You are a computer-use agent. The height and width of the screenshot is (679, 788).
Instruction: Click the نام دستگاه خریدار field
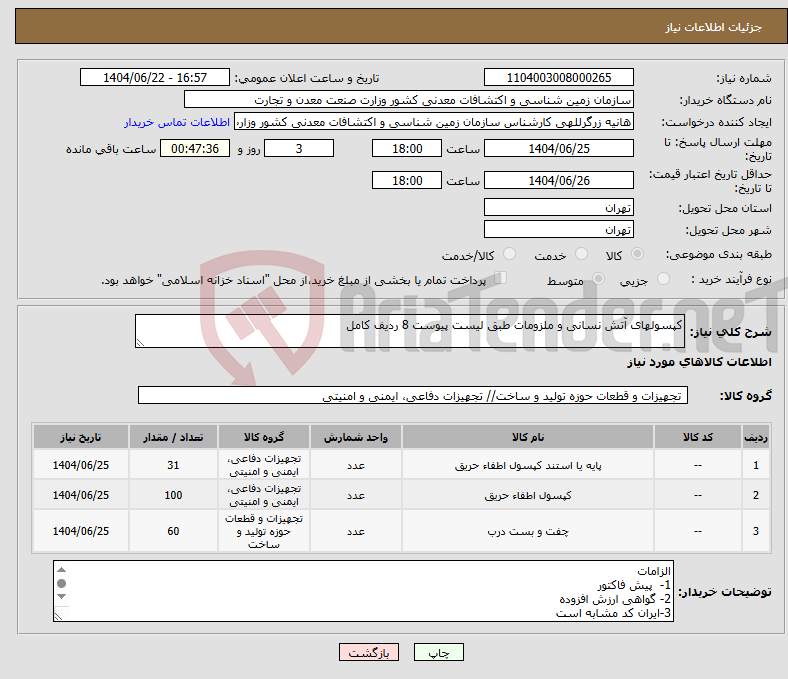coord(409,100)
